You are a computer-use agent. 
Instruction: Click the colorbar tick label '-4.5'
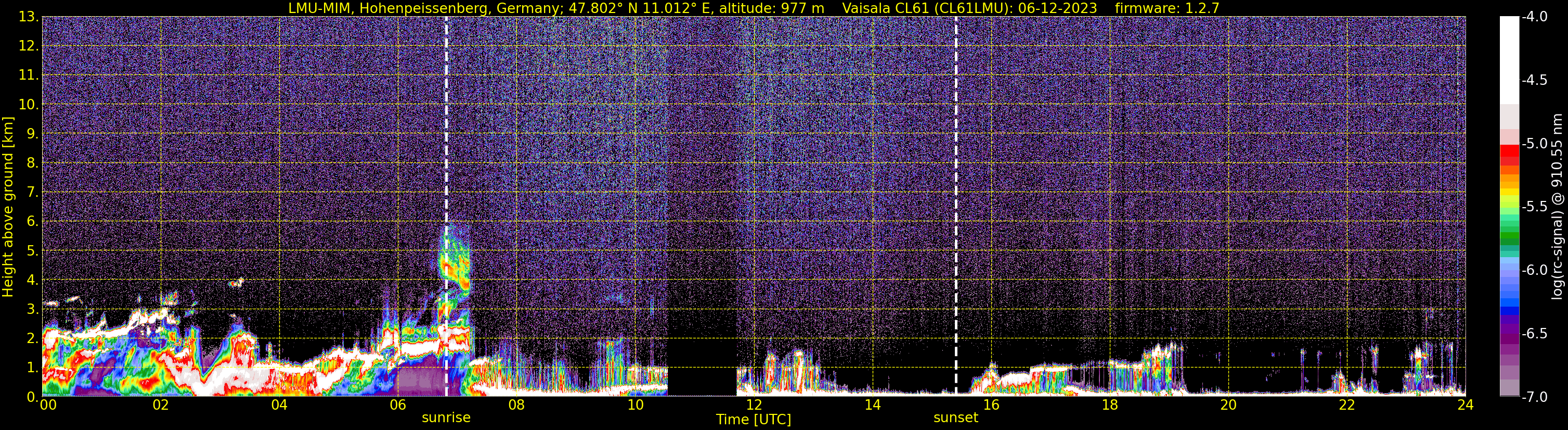[x=1535, y=80]
